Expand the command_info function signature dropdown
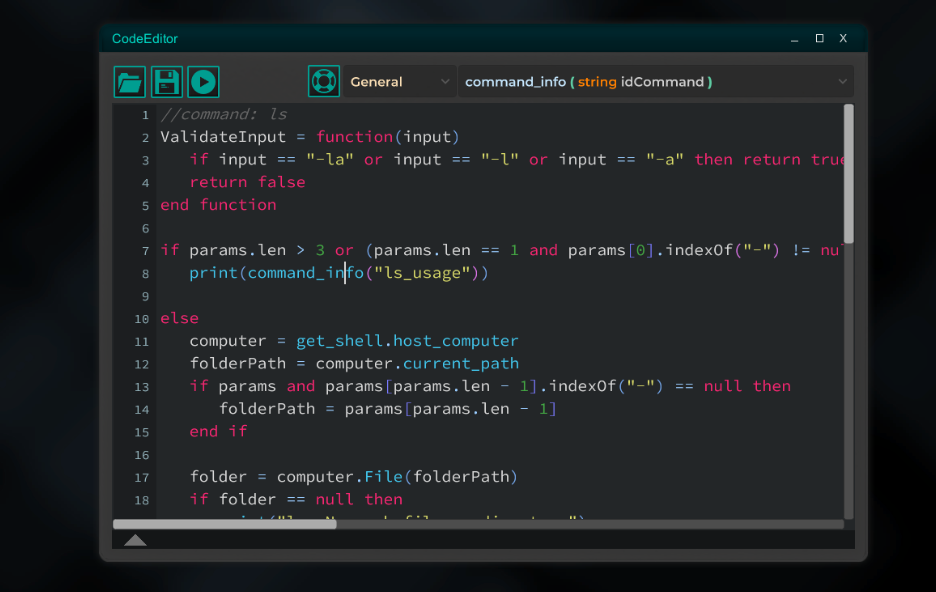This screenshot has height=592, width=936. (x=843, y=81)
